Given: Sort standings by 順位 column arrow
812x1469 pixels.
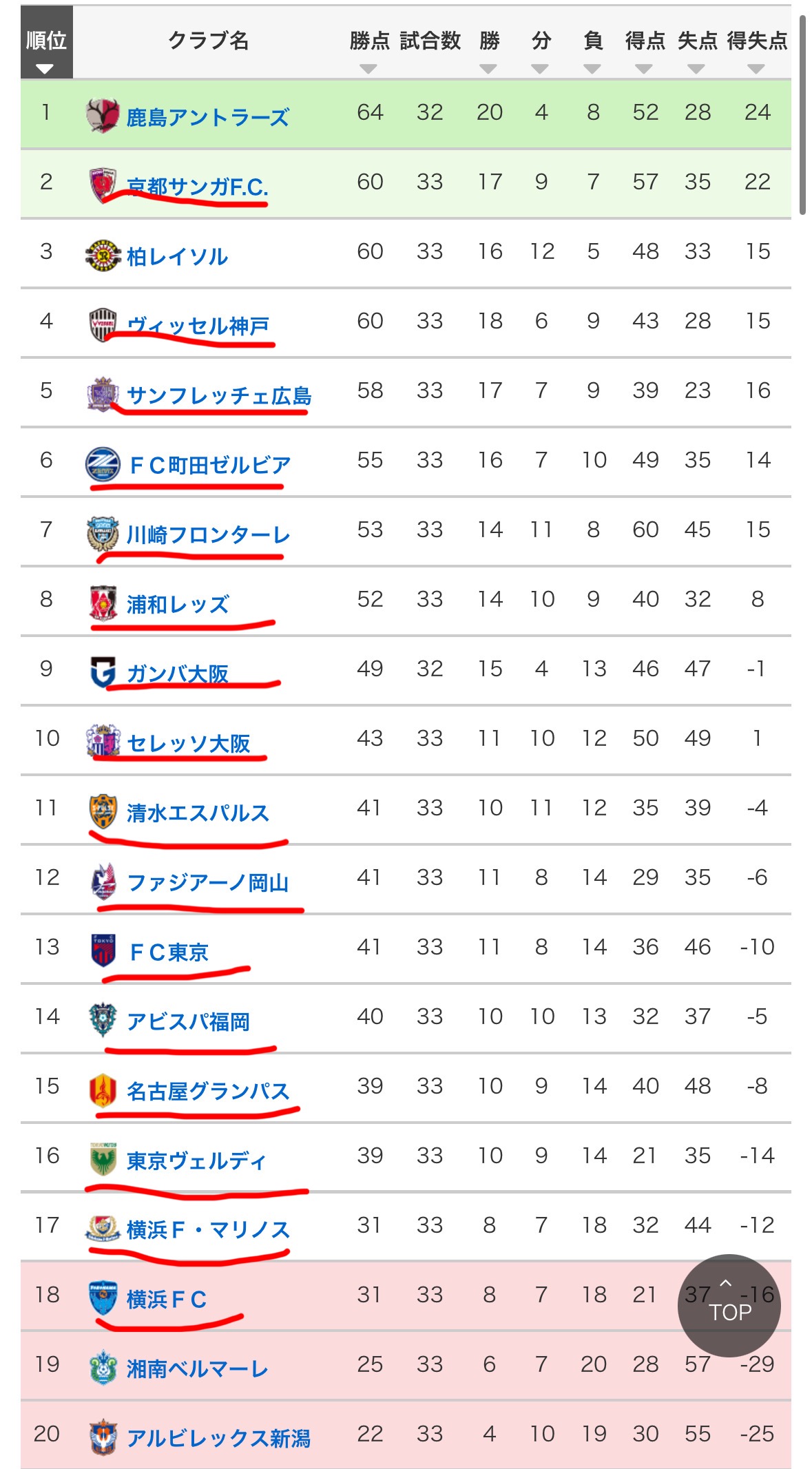Looking at the screenshot, I should pos(45,69).
